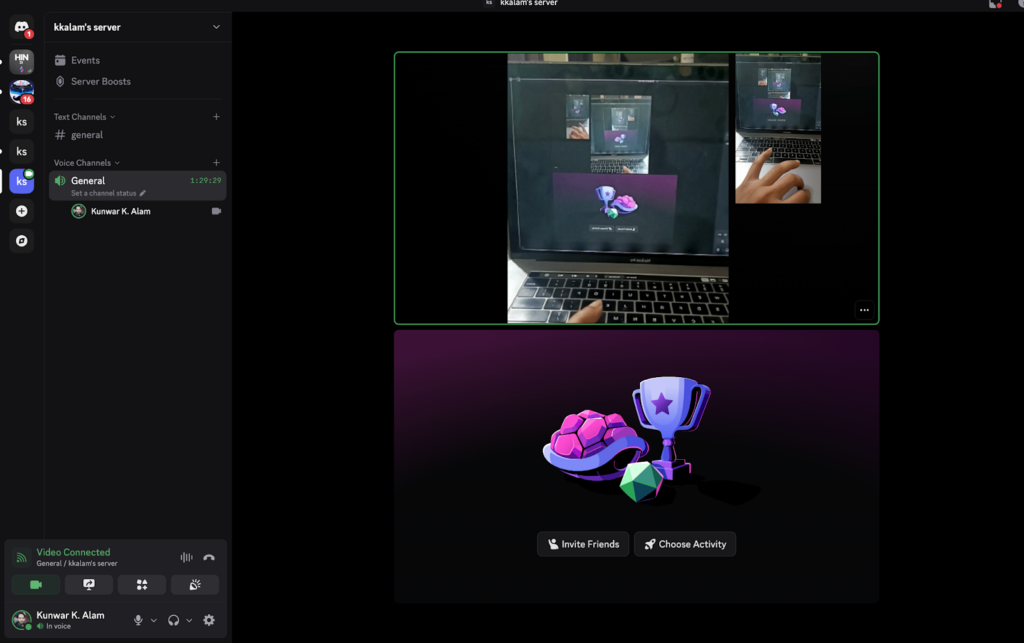Open Discord direct messages home
The image size is (1024, 643).
point(21,28)
